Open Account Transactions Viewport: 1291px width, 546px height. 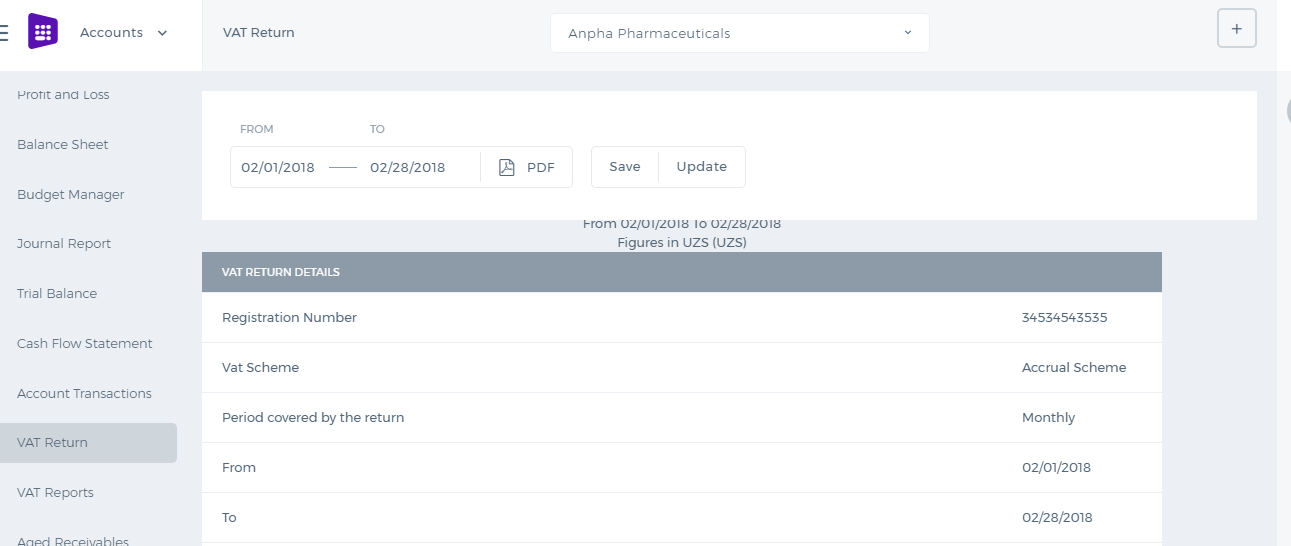[x=84, y=393]
